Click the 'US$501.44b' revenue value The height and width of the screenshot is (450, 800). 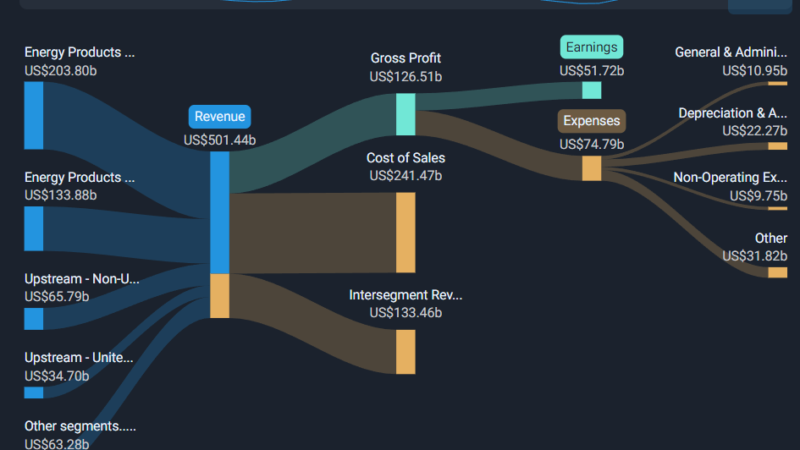point(219,140)
